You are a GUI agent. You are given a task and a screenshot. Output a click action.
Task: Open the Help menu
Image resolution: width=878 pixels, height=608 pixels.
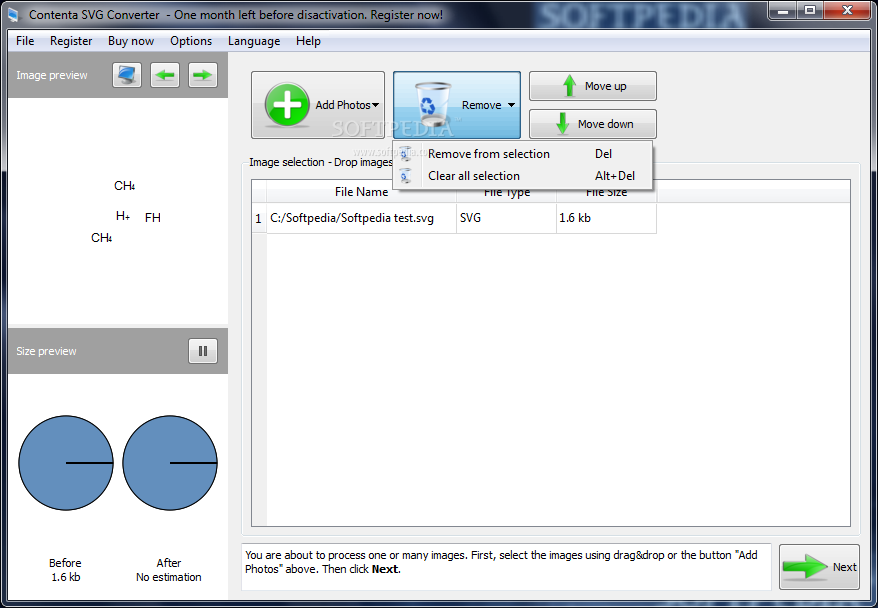[x=309, y=41]
